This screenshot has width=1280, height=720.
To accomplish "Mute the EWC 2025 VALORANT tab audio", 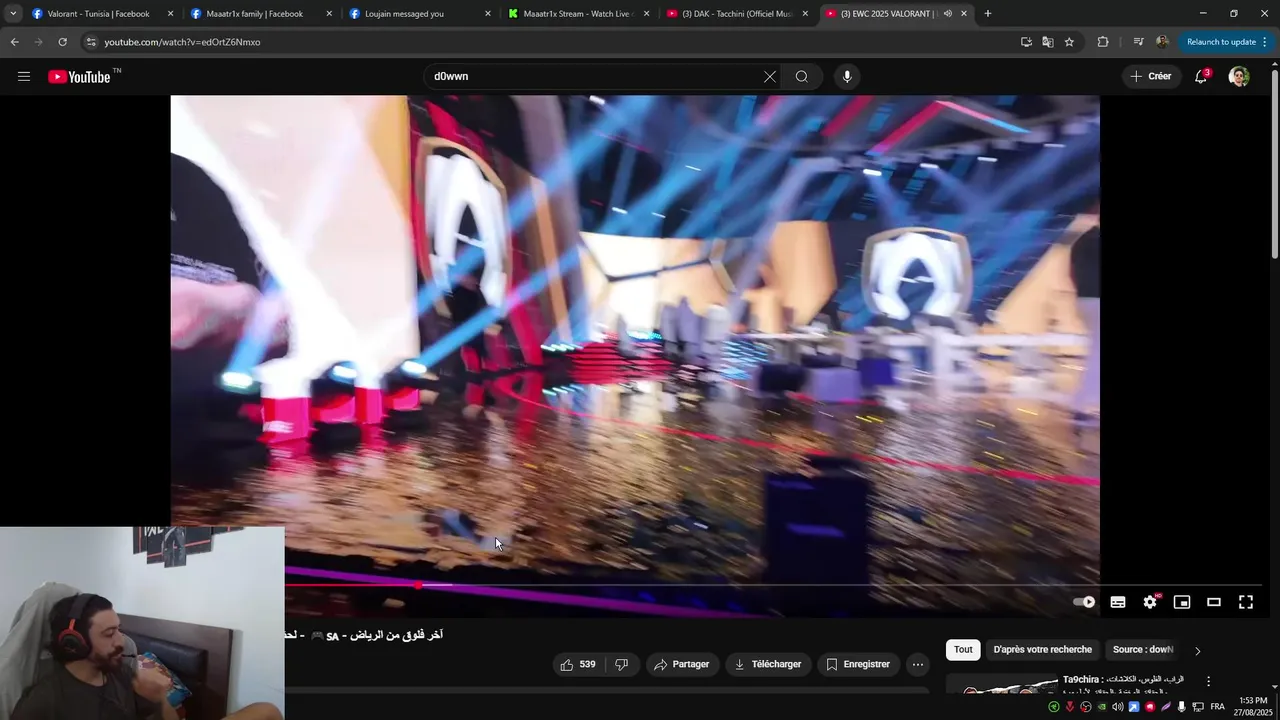I will (x=947, y=14).
